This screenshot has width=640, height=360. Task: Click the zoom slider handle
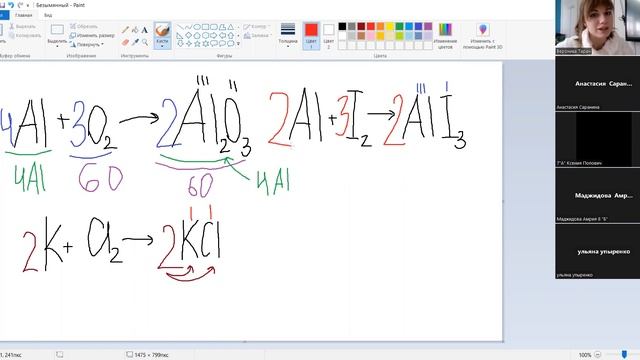pyautogui.click(x=624, y=354)
